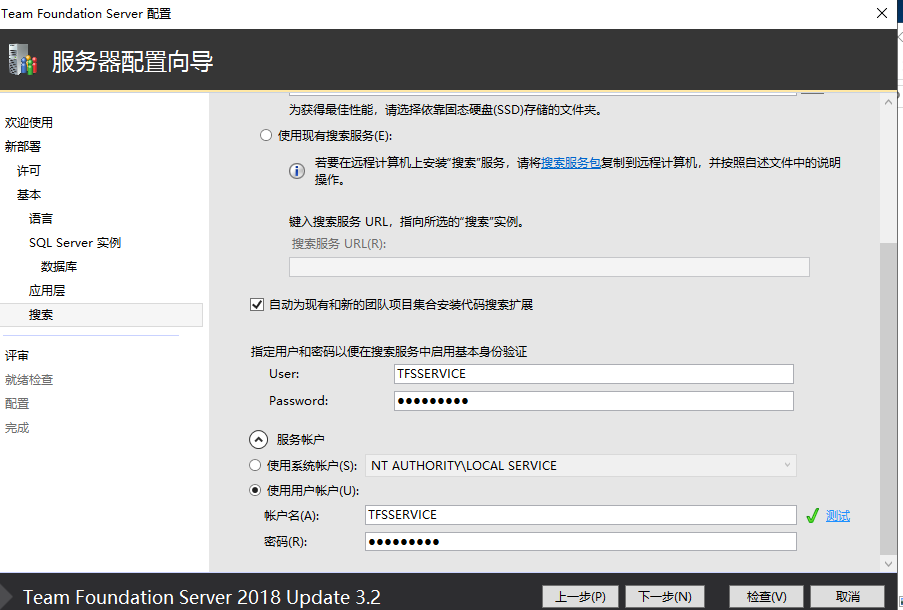This screenshot has height=610, width=903.
Task: Select 使用用户帐户(U) radio option
Action: coord(255,490)
